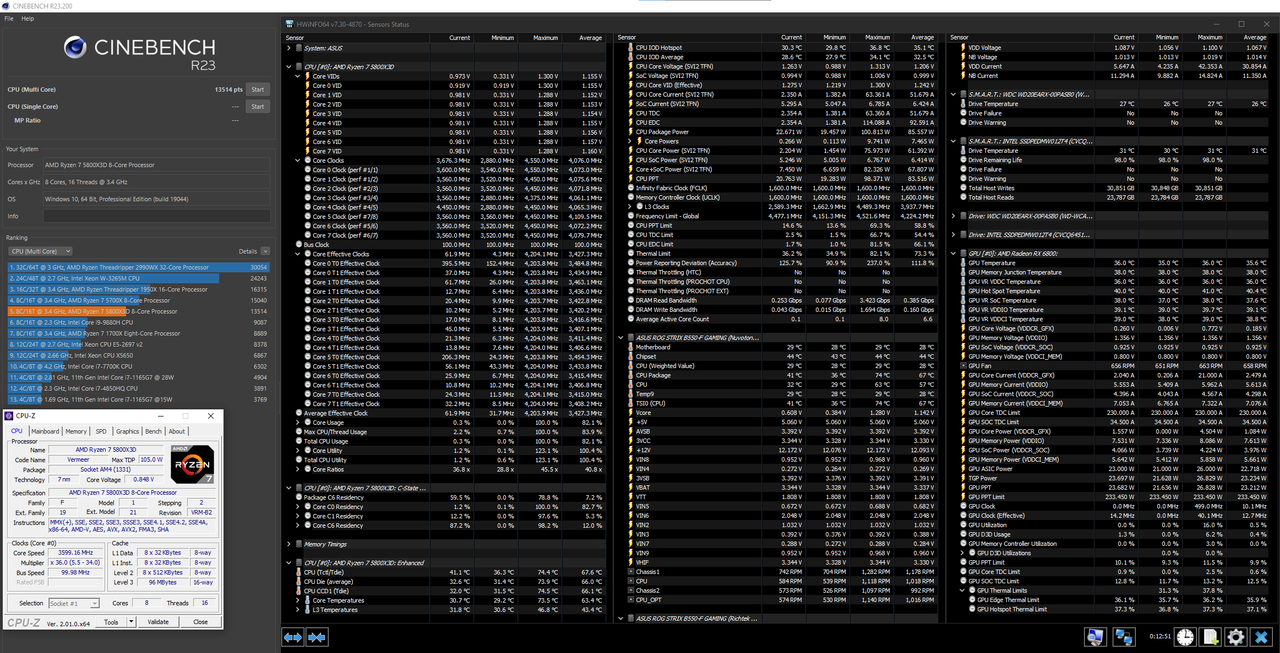The width and height of the screenshot is (1280, 653).
Task: Expand the Core Powers sensor row
Action: pyautogui.click(x=629, y=141)
